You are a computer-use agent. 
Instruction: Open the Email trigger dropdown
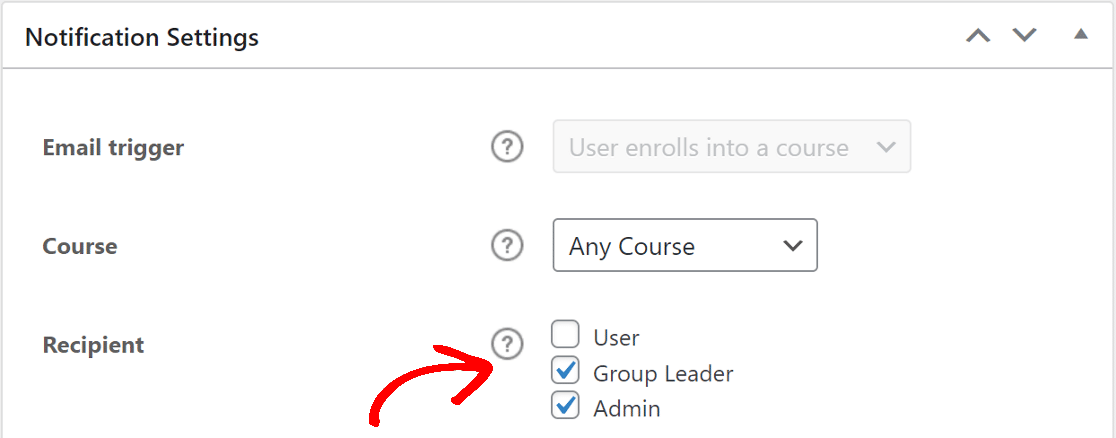731,148
